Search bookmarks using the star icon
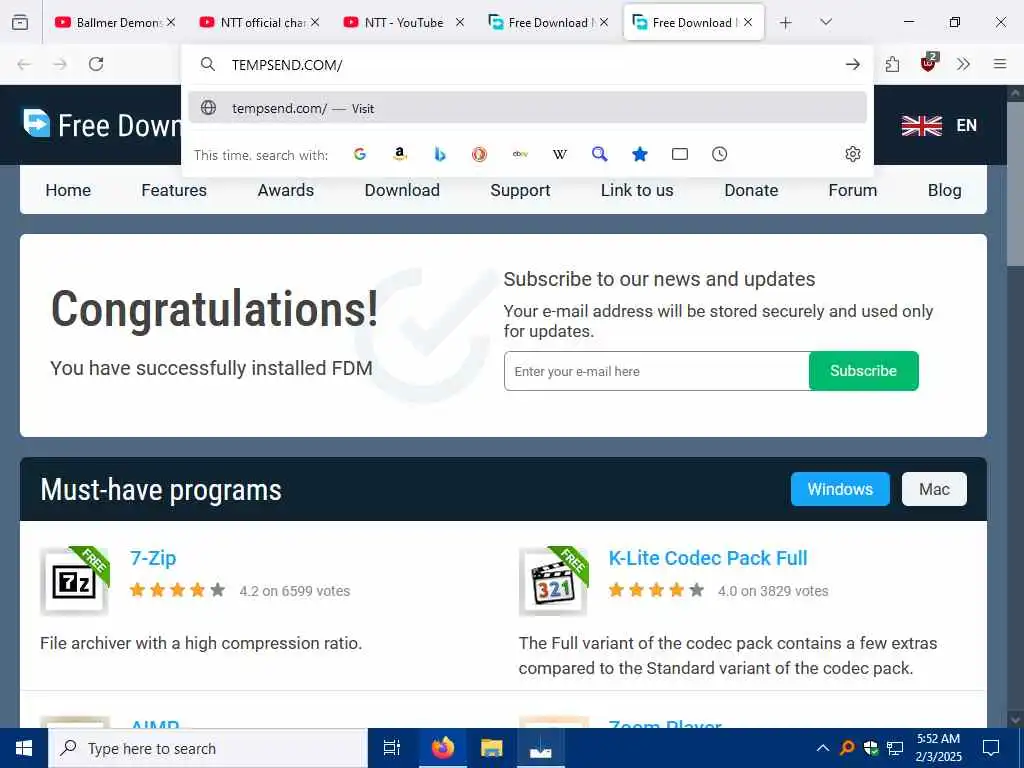The width and height of the screenshot is (1024, 768). pyautogui.click(x=639, y=154)
